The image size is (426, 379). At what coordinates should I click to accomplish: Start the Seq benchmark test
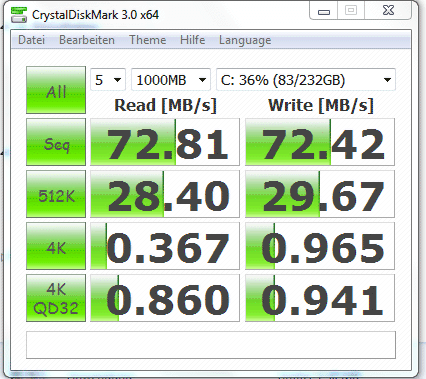click(56, 142)
